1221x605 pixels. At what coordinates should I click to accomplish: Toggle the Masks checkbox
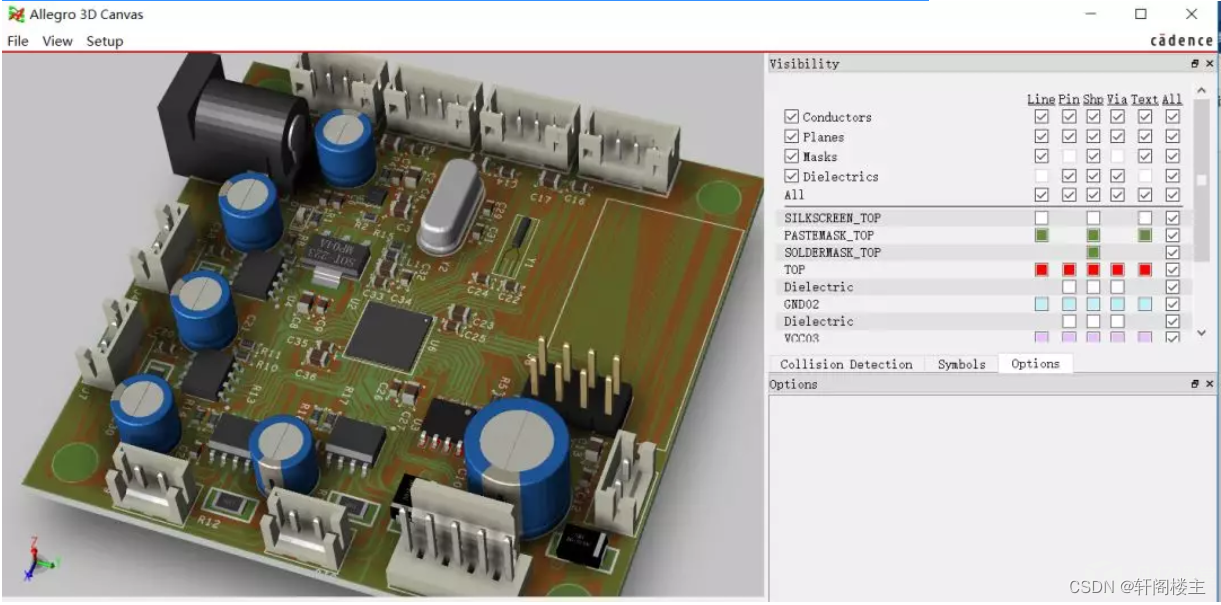[792, 157]
